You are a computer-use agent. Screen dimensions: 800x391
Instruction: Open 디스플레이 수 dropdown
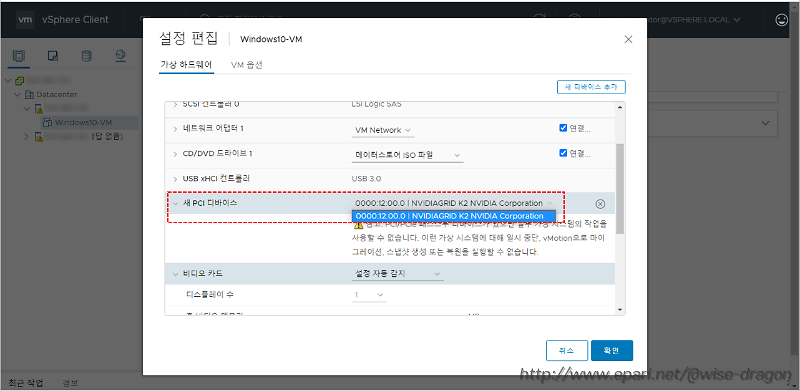(369, 295)
